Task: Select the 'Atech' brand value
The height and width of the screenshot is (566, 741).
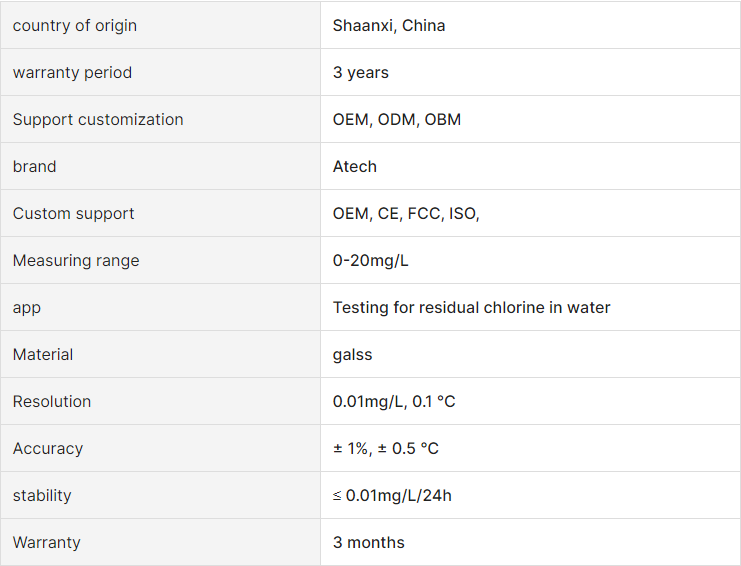Action: coord(355,166)
